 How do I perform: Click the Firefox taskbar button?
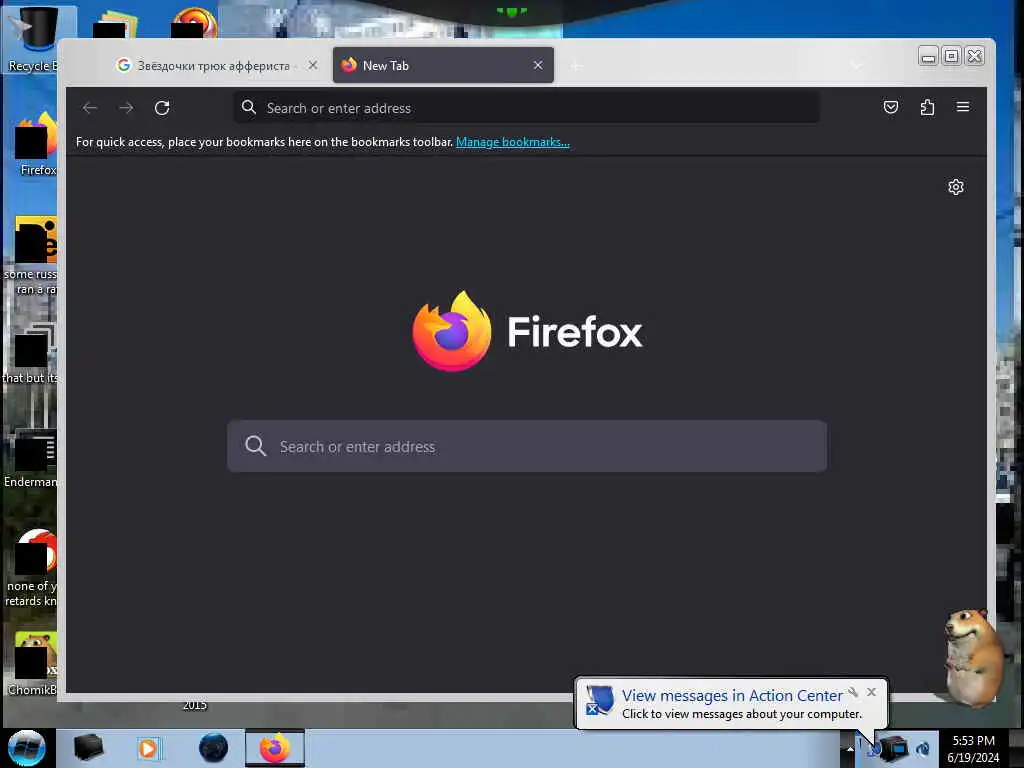tap(275, 748)
